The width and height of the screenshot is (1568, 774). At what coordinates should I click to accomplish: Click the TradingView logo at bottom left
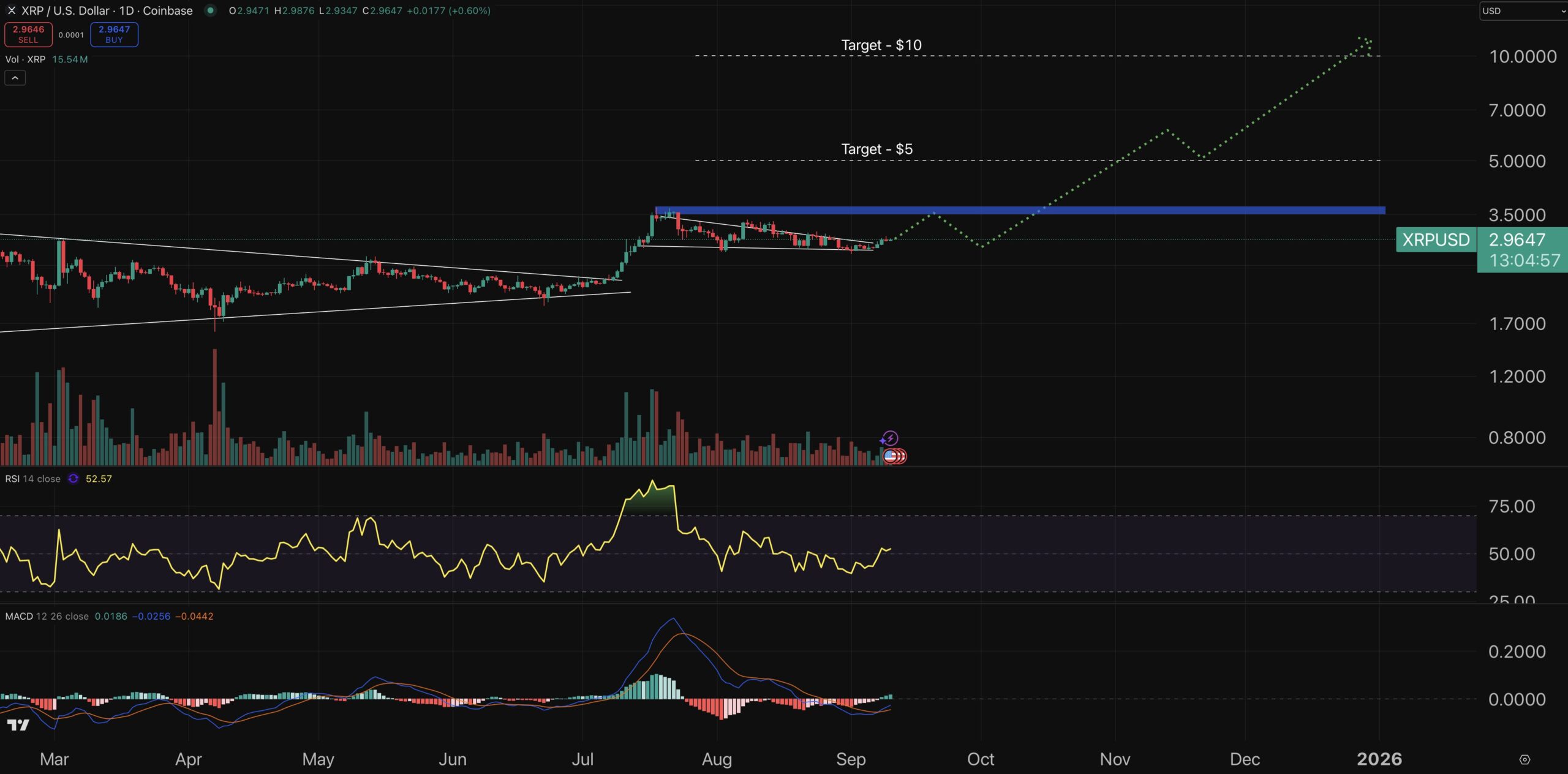[x=18, y=725]
